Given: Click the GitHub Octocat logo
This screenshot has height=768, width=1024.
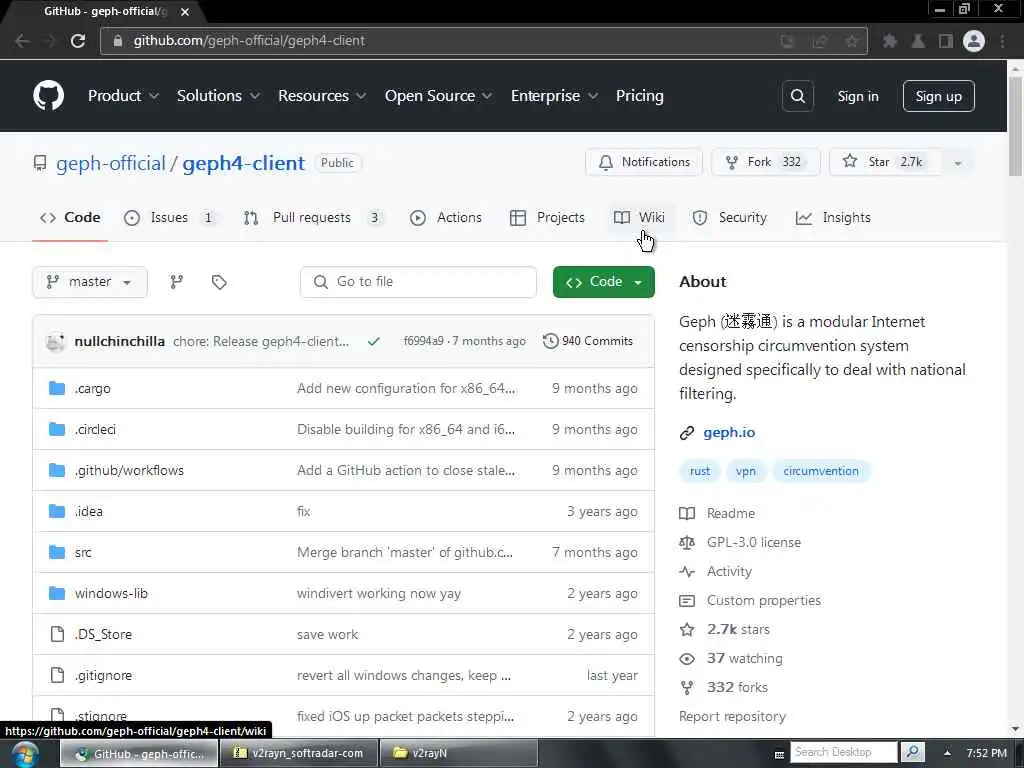Looking at the screenshot, I should point(48,96).
